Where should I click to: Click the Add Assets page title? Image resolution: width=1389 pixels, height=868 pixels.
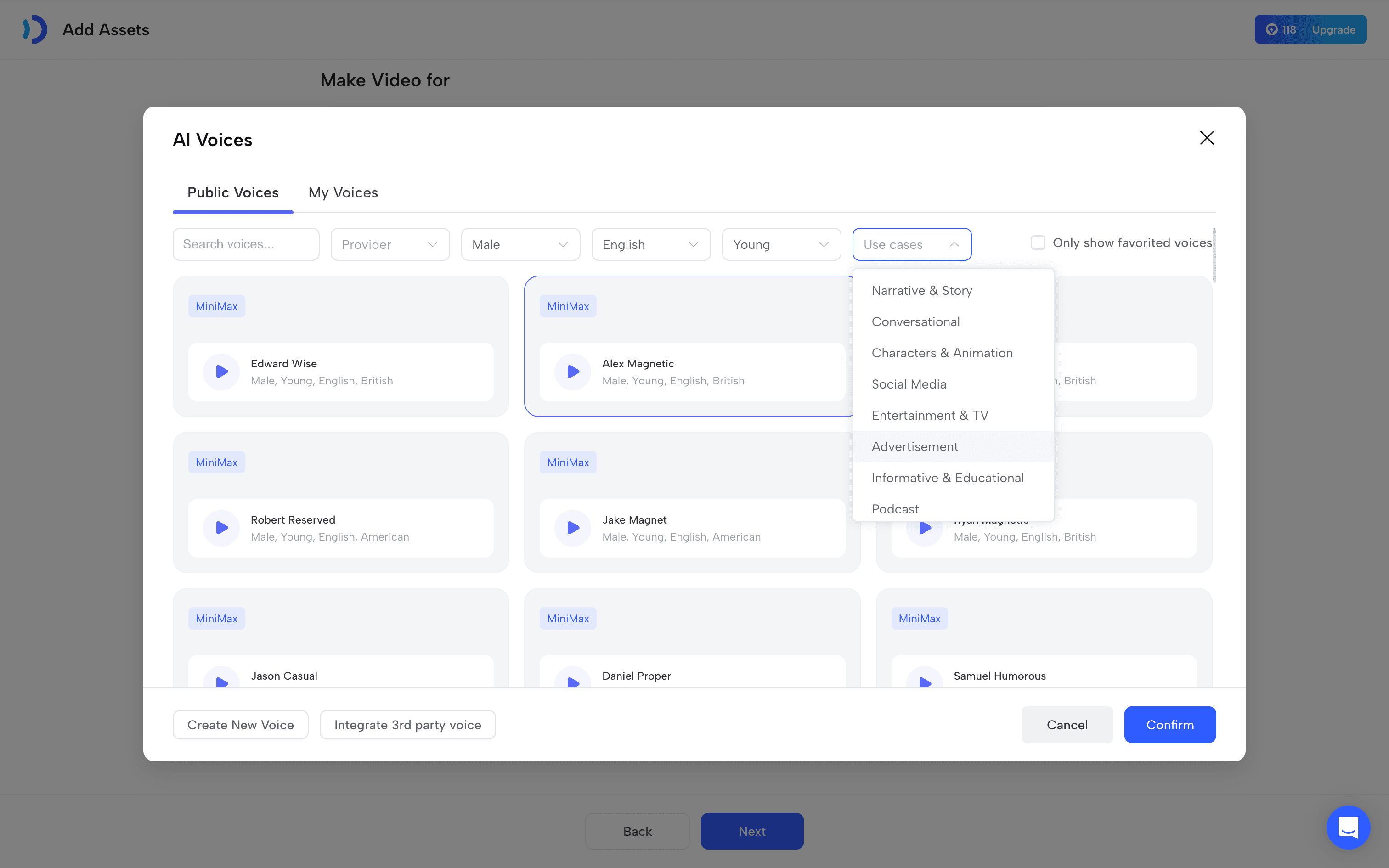click(x=106, y=30)
